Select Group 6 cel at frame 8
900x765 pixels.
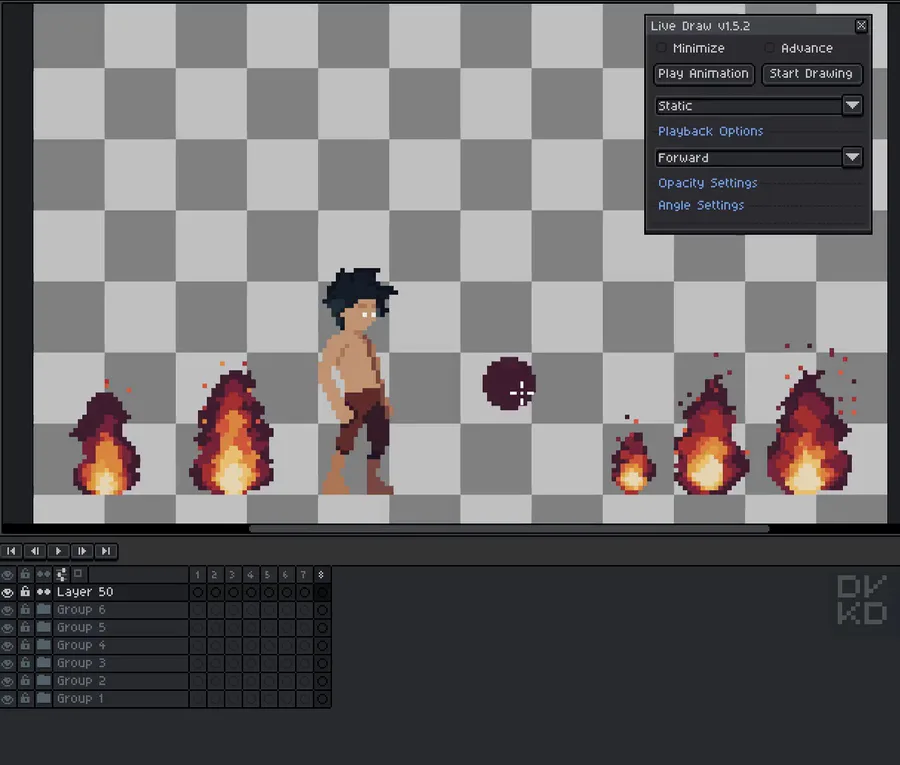(x=322, y=610)
